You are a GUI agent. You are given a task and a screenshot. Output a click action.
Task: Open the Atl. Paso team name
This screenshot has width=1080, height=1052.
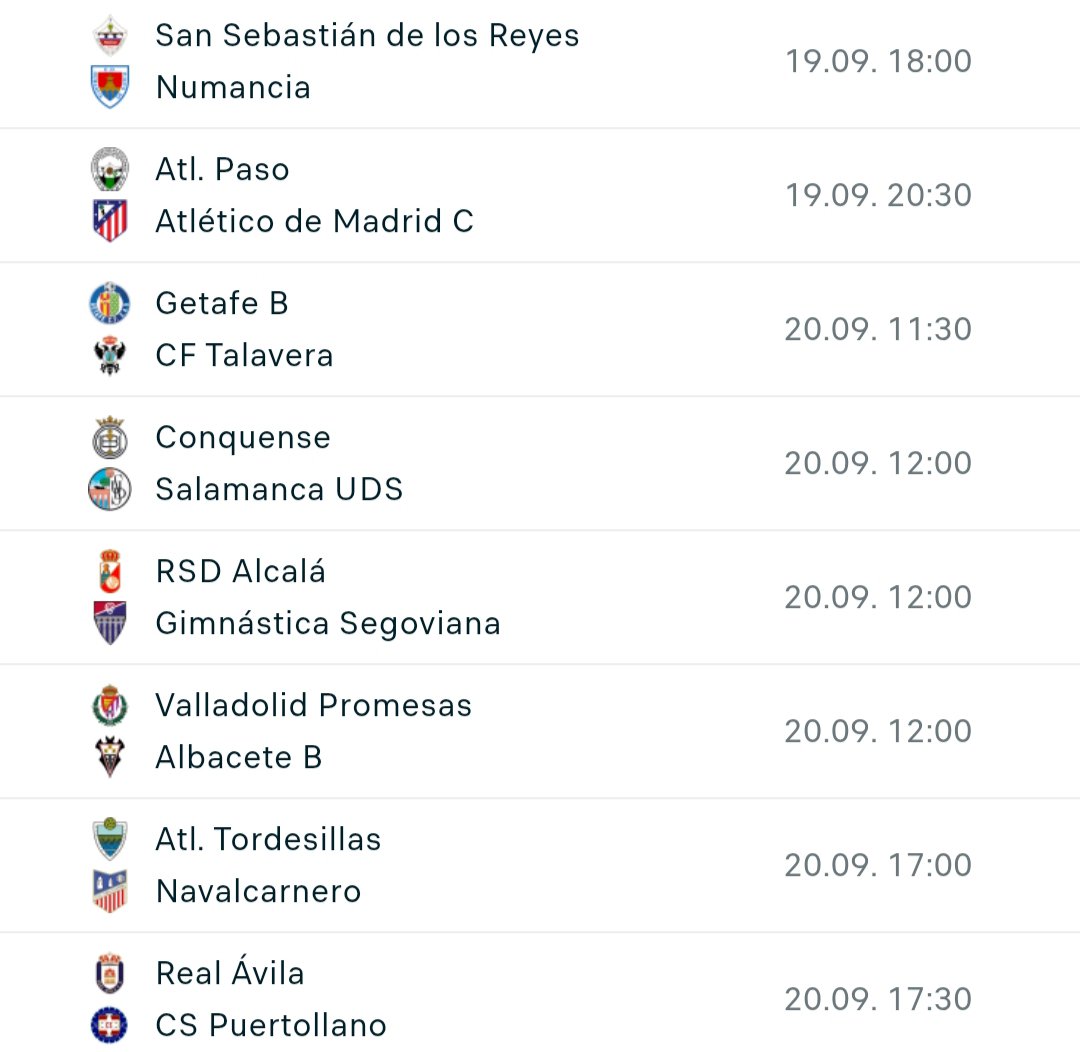222,169
